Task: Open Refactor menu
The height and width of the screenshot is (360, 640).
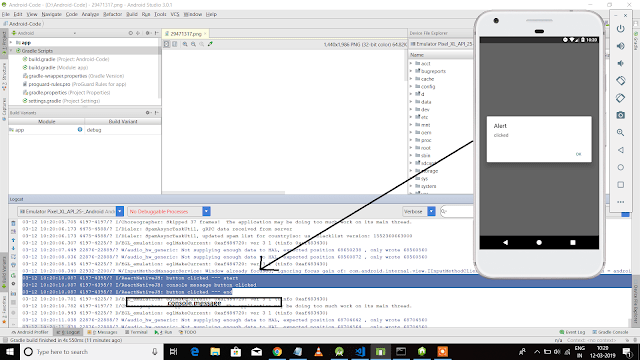Action: click(112, 14)
